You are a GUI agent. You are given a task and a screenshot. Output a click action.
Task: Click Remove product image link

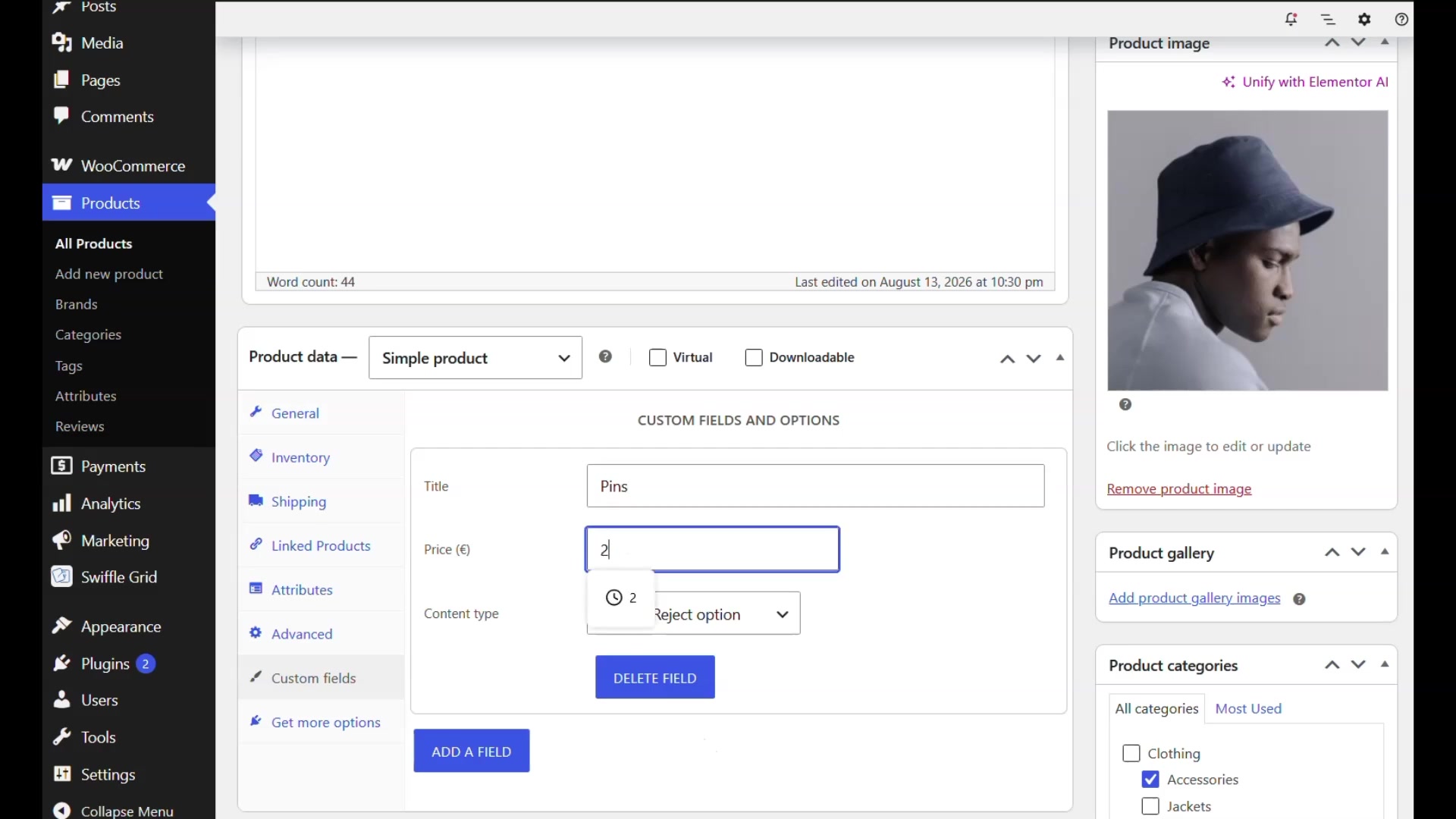tap(1179, 489)
